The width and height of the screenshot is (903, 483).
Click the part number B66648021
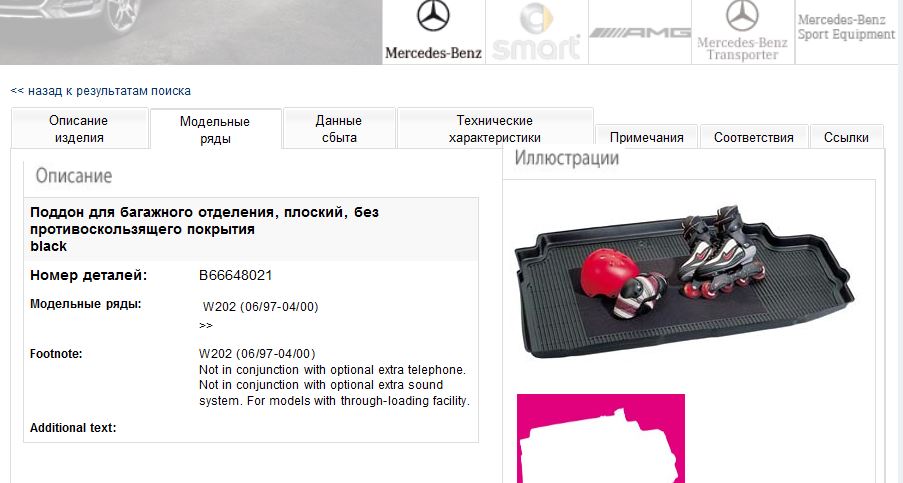click(236, 275)
